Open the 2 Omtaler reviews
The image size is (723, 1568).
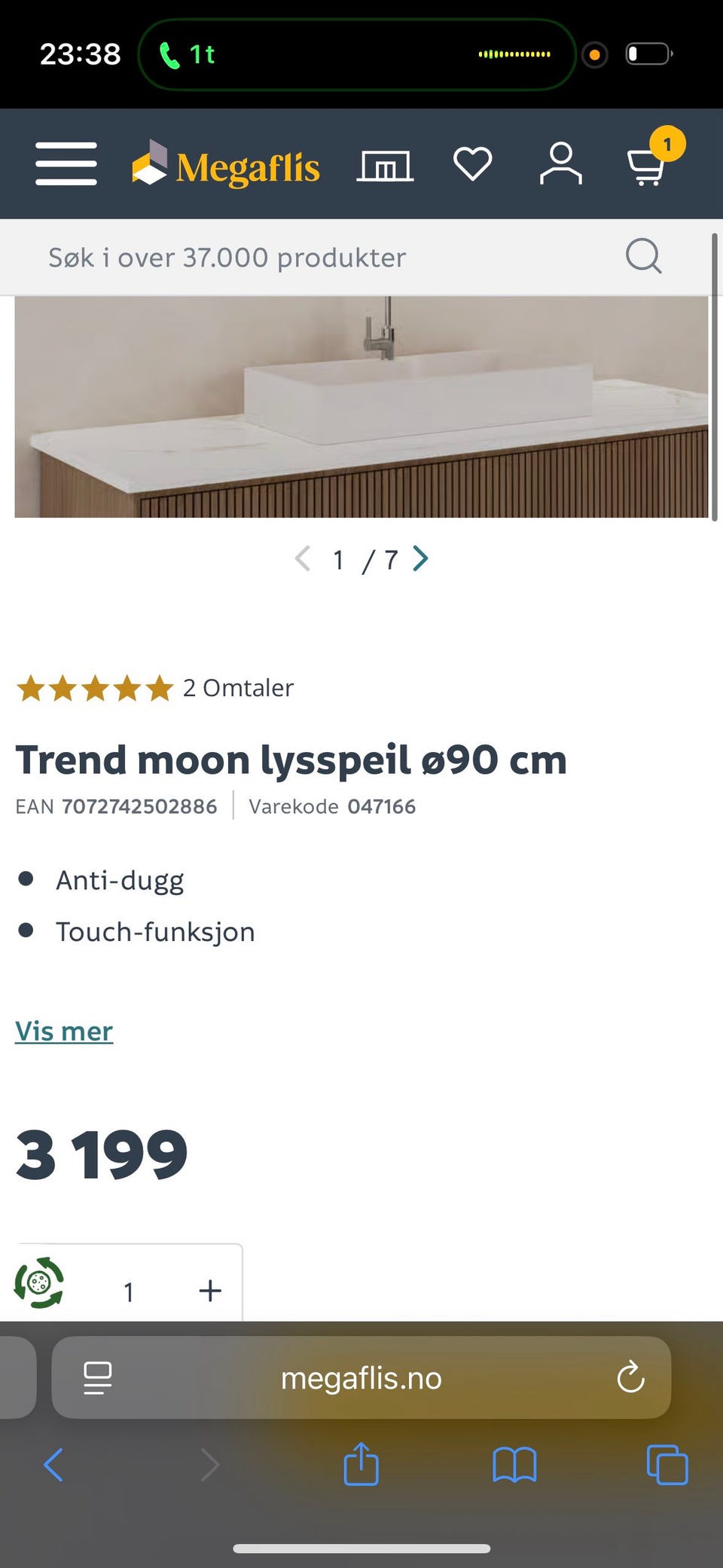pos(238,688)
